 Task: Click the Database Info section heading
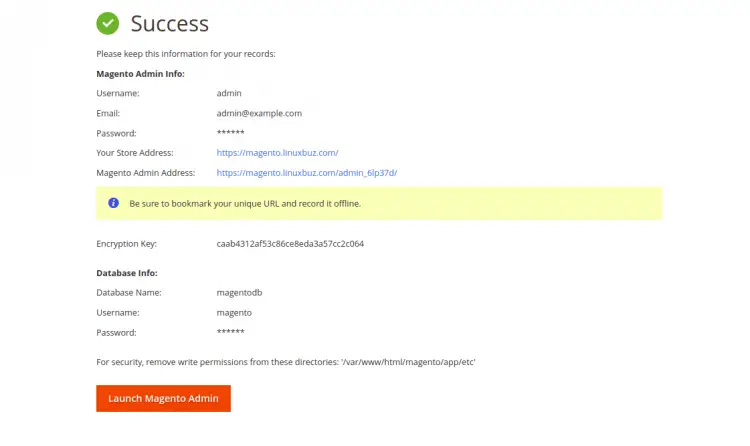(127, 272)
